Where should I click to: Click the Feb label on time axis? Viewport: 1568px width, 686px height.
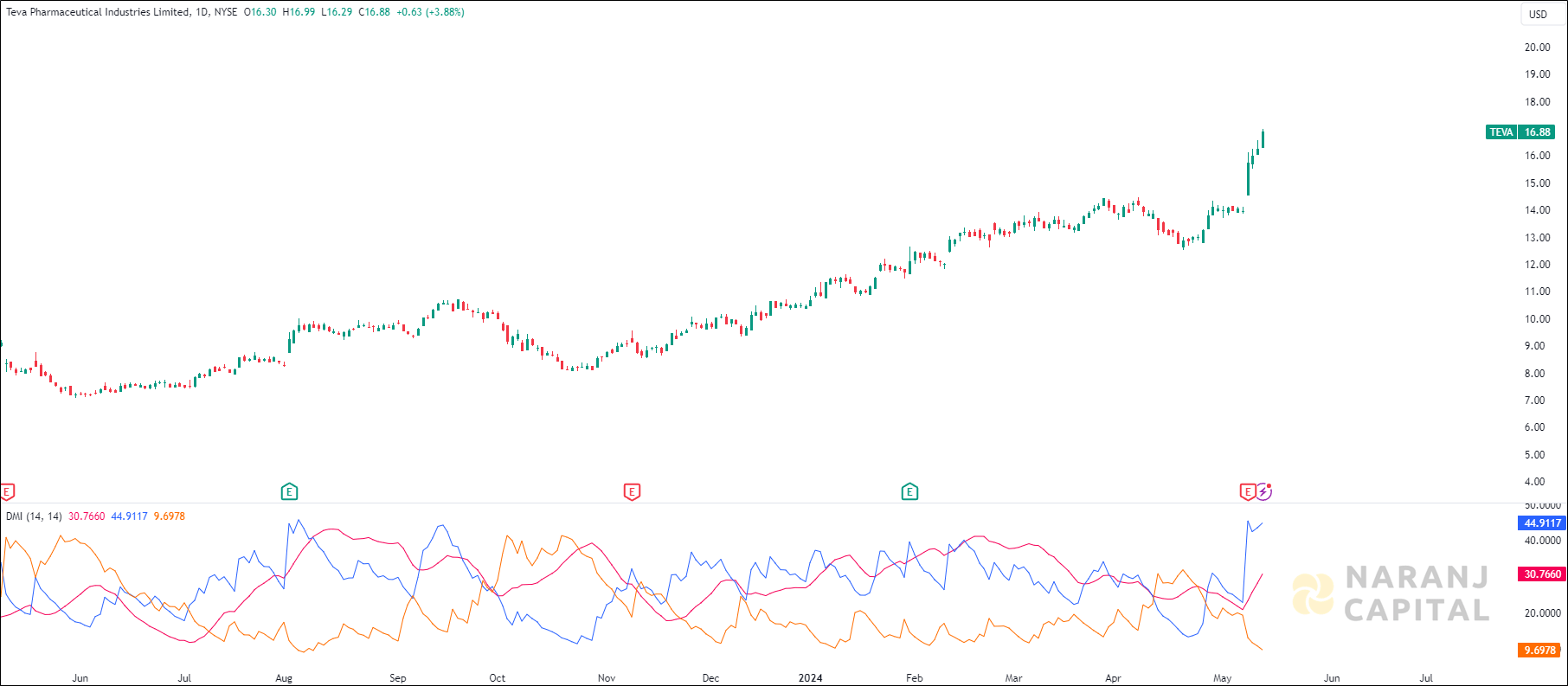point(914,678)
